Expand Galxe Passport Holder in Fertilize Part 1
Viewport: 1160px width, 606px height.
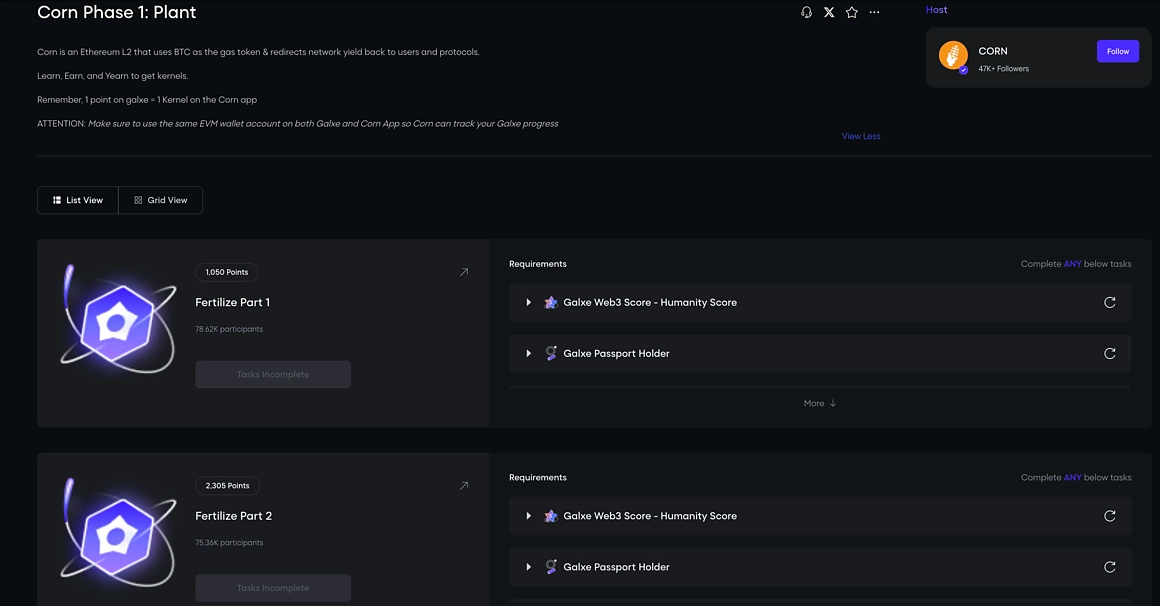(528, 354)
